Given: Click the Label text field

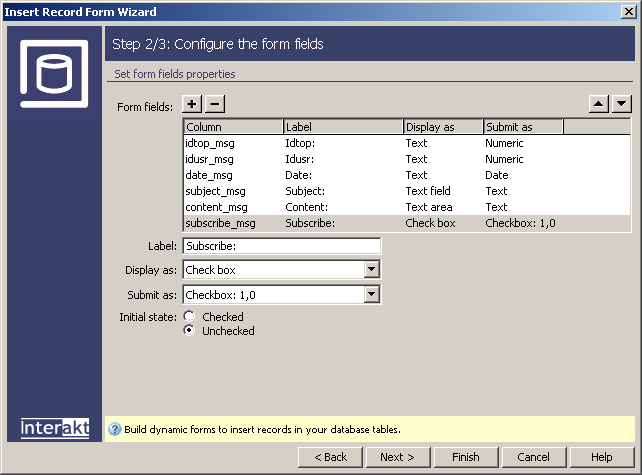Looking at the screenshot, I should point(282,246).
